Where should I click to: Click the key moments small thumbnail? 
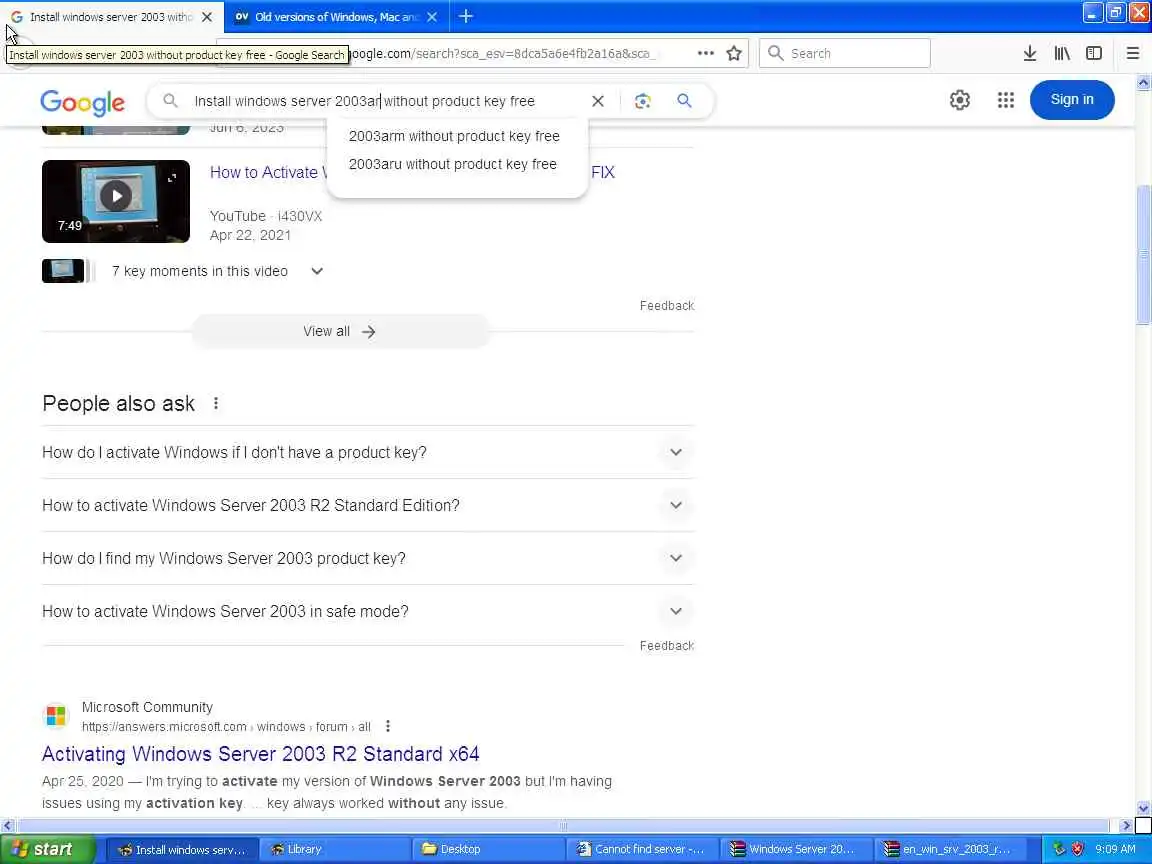point(63,271)
